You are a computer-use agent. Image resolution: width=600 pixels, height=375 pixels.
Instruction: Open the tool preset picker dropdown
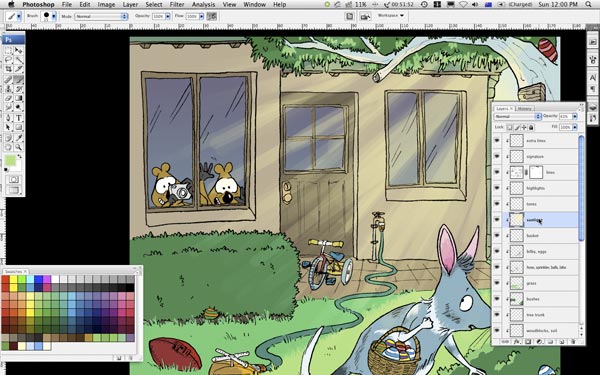click(18, 16)
